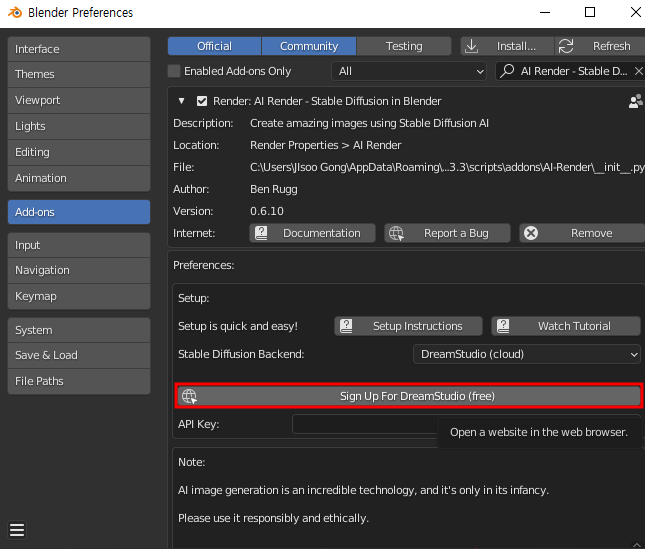This screenshot has width=645, height=549.
Task: Uncheck the AI Render add-on checkbox
Action: pyautogui.click(x=202, y=101)
